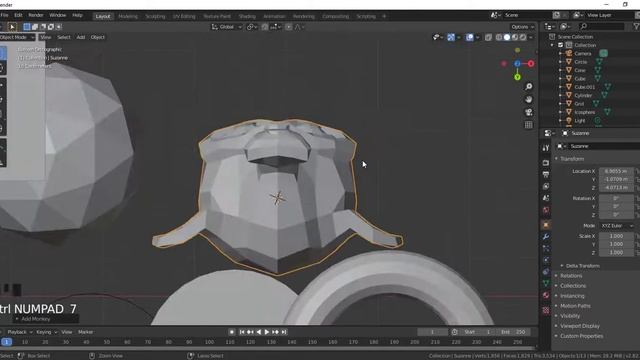Click the Scale X value field

pos(616,236)
